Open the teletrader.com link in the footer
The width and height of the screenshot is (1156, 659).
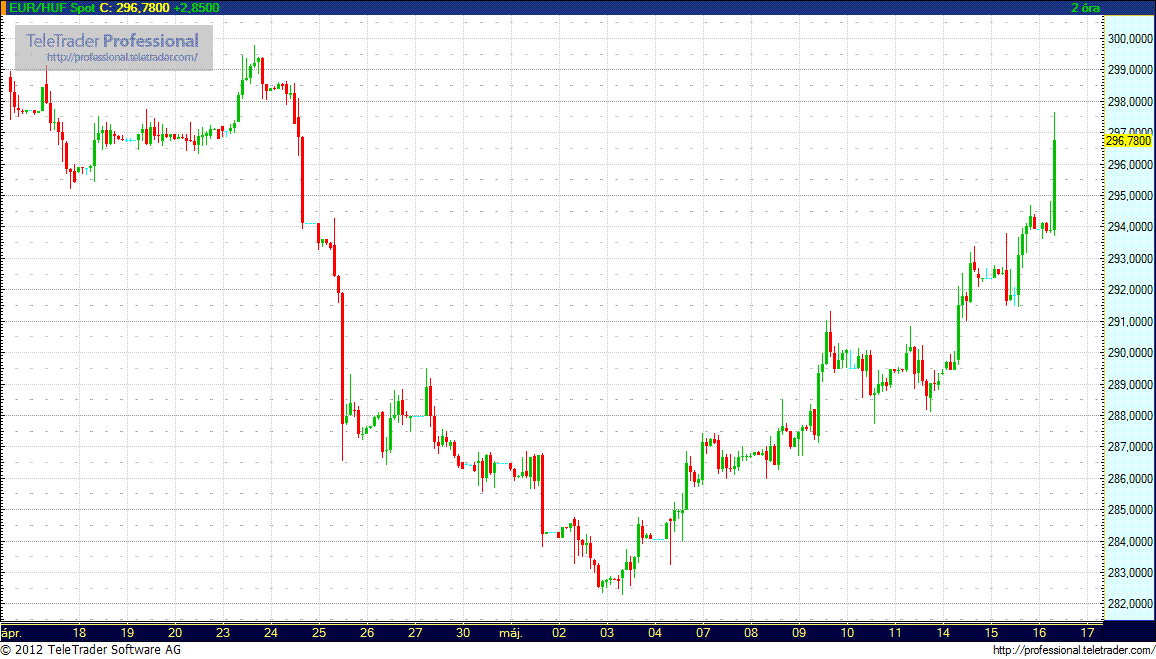point(1073,650)
